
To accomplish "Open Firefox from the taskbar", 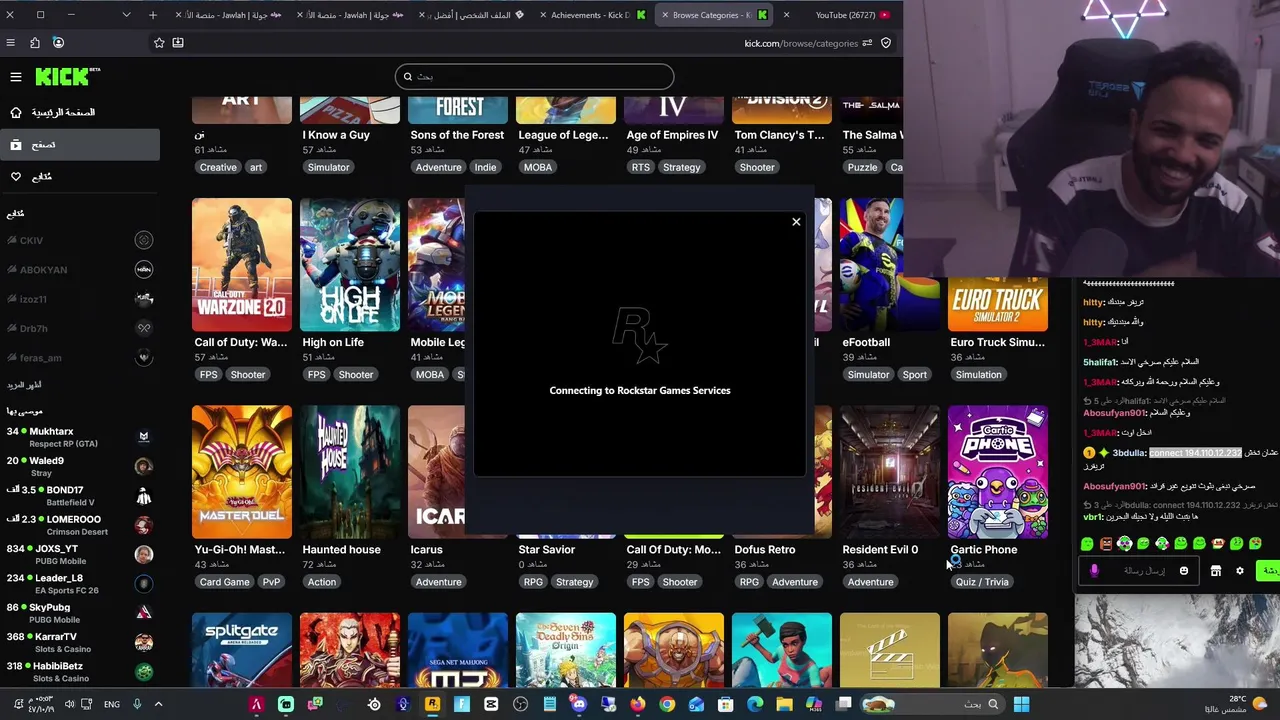I will (638, 704).
